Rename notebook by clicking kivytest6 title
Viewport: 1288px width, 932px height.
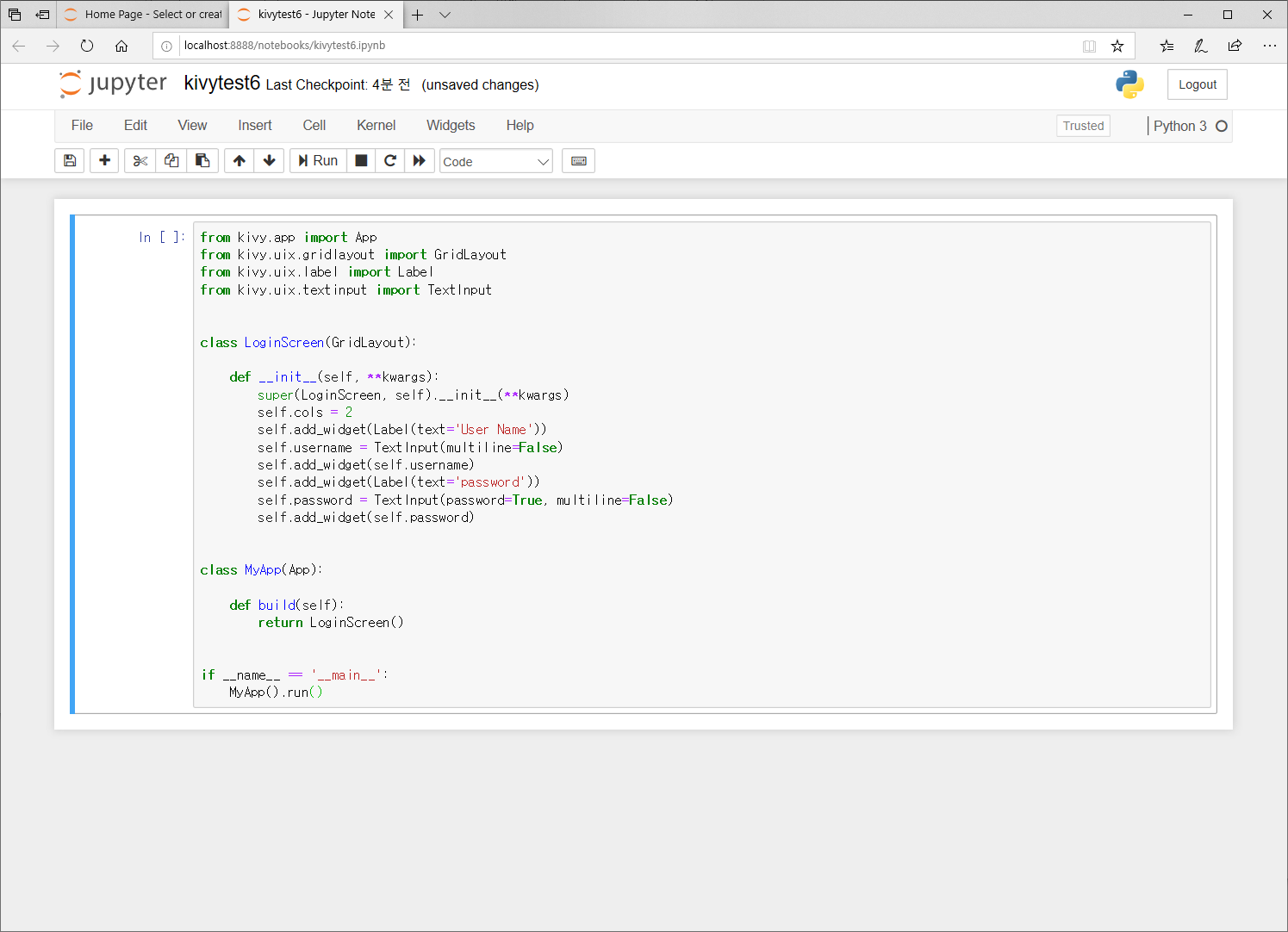click(222, 83)
